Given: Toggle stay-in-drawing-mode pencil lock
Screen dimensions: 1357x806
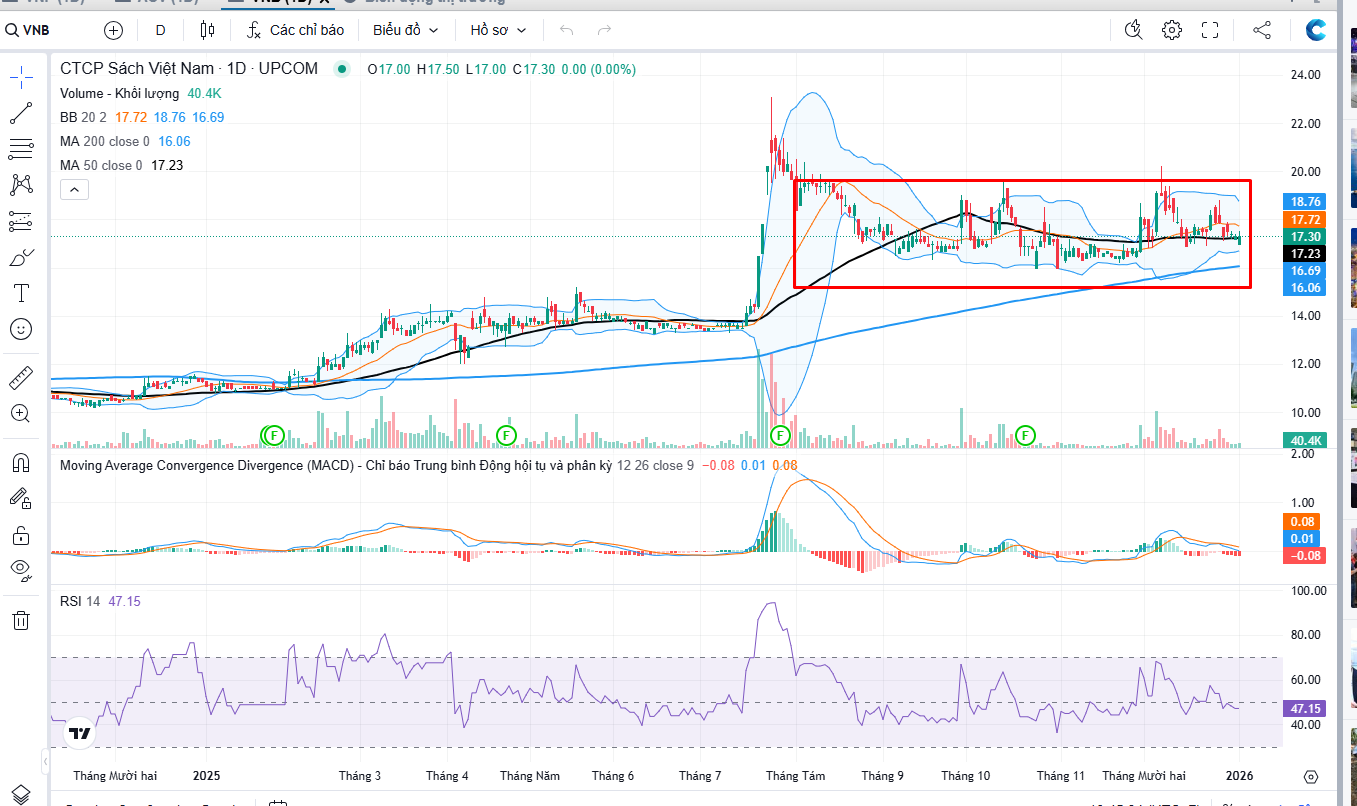Looking at the screenshot, I should (21, 498).
